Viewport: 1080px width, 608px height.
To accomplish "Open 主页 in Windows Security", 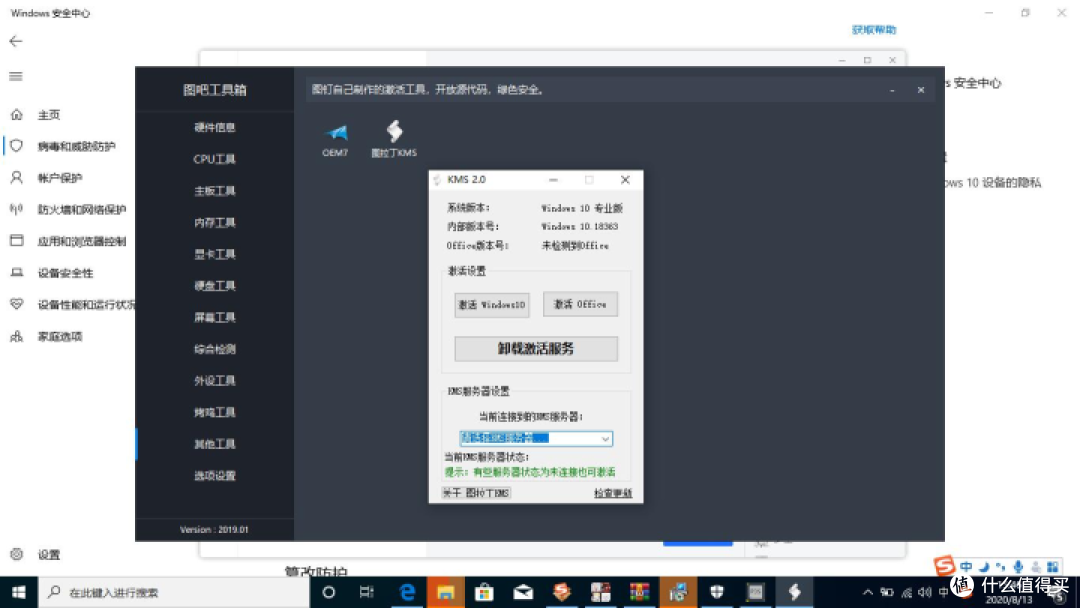I will click(x=48, y=115).
